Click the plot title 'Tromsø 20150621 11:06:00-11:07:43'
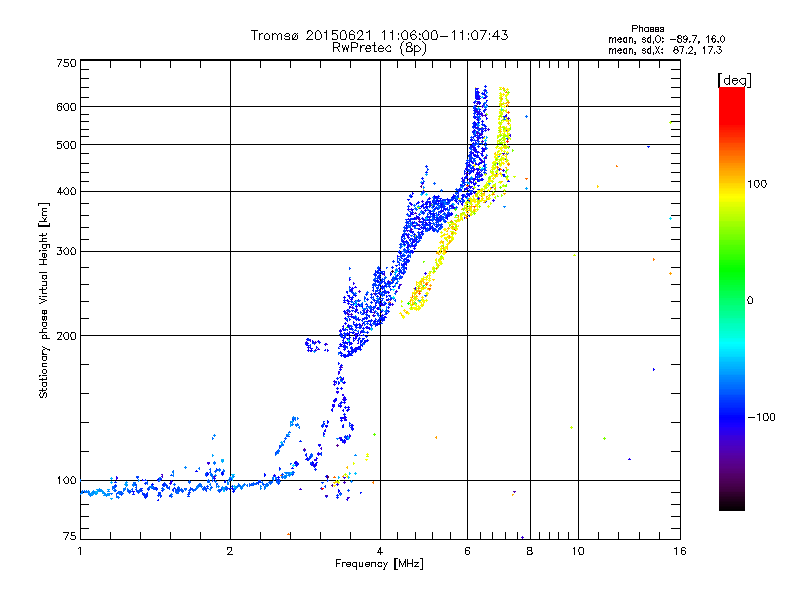Screen dimensions: 800x600 tap(379, 35)
